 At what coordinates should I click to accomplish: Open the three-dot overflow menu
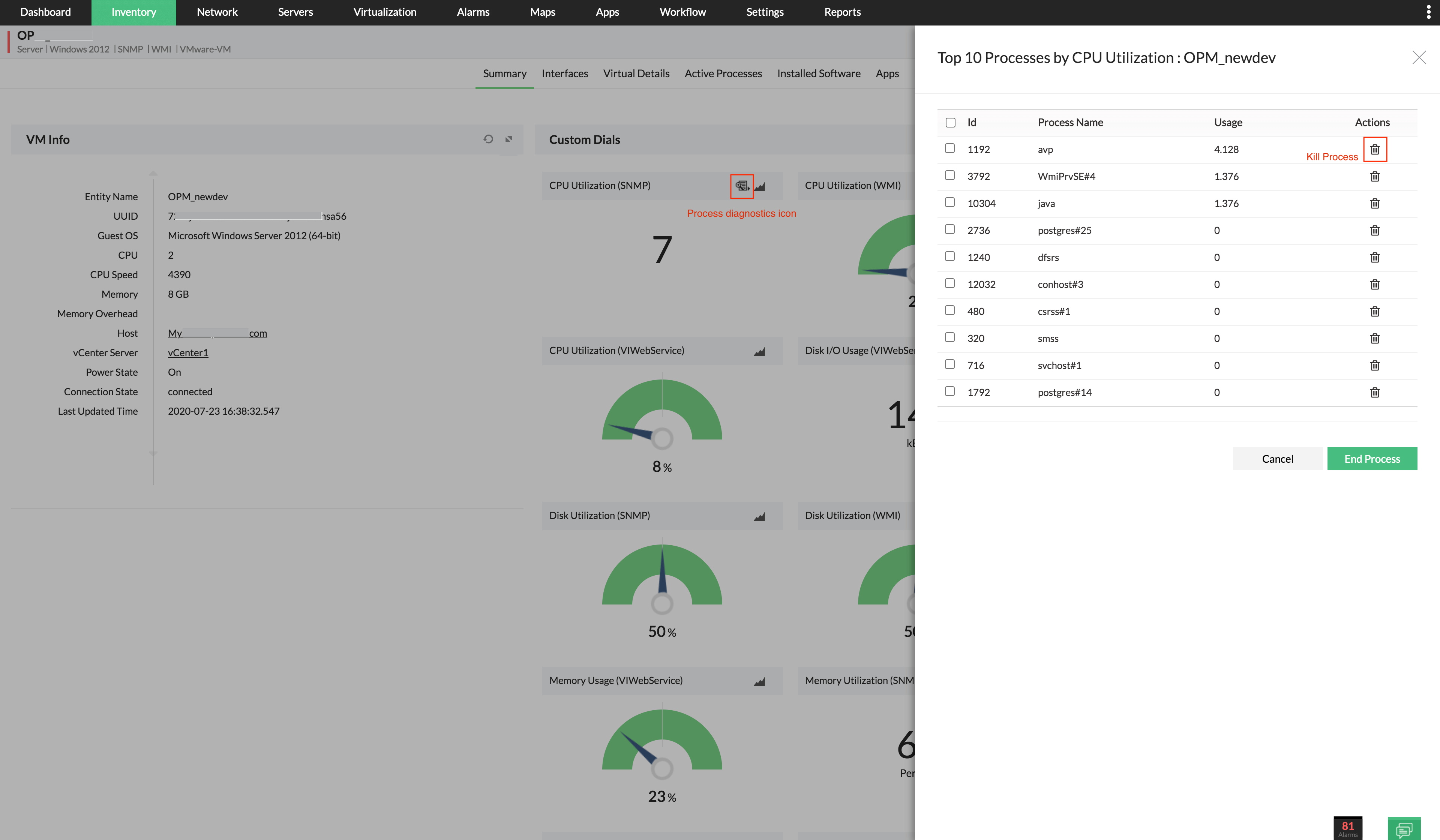coord(1428,12)
